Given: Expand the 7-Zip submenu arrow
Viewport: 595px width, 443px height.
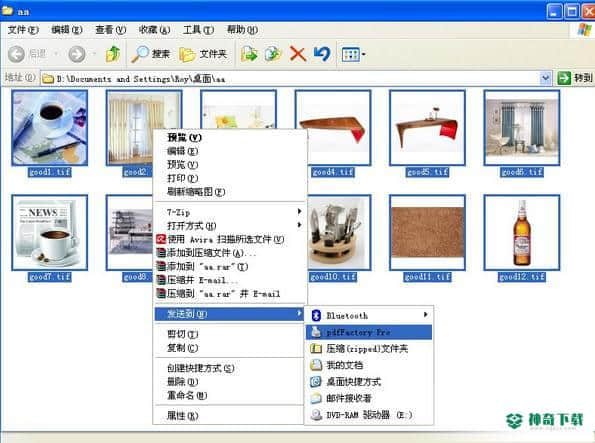Looking at the screenshot, I should coord(299,211).
